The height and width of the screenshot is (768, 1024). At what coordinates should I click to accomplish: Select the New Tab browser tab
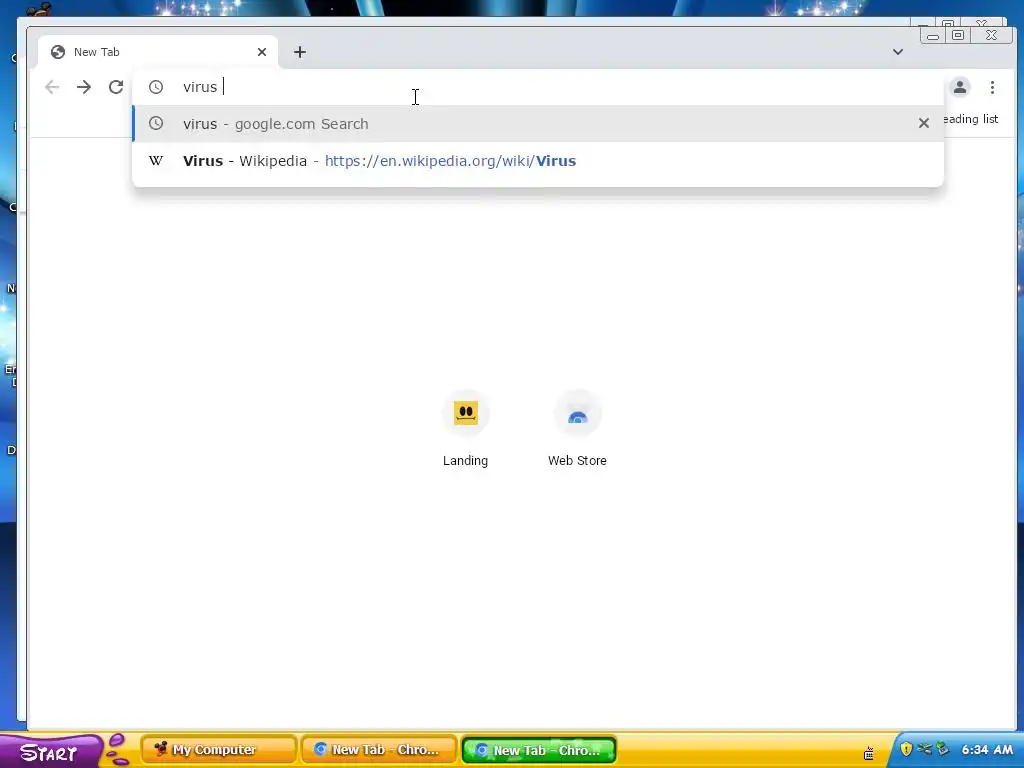(x=157, y=52)
